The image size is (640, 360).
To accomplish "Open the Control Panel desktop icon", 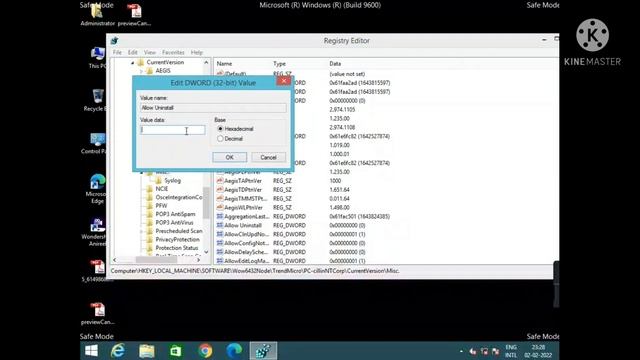I will click(x=98, y=140).
